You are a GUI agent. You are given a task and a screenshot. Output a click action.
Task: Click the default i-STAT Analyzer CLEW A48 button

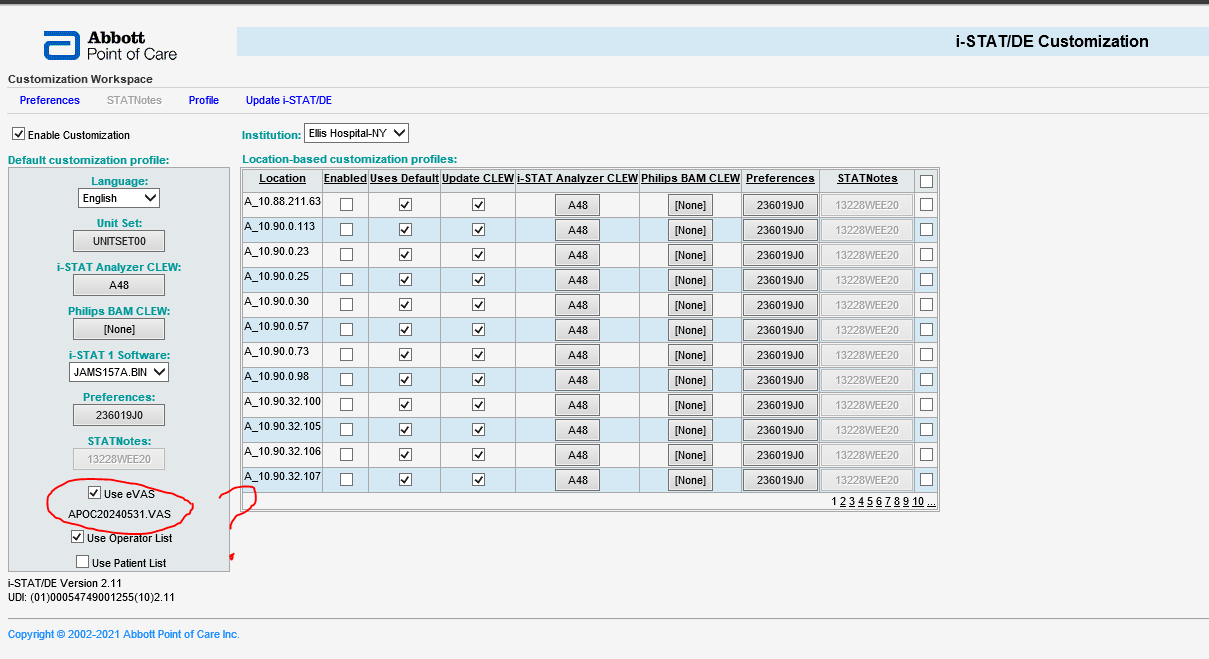[119, 285]
